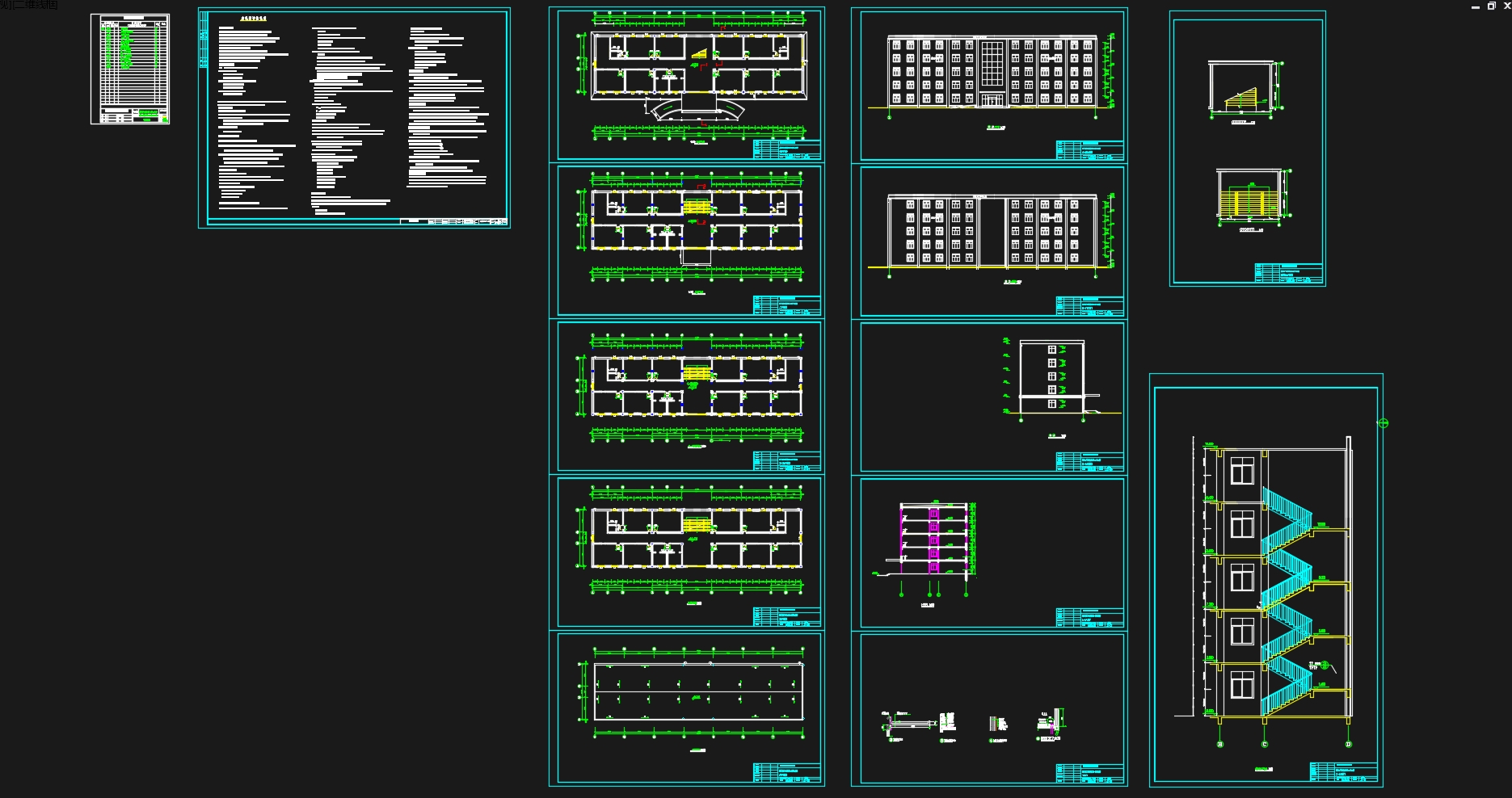The width and height of the screenshot is (1512, 798).
Task: Click title block of the roof plan sheet
Action: [787, 773]
